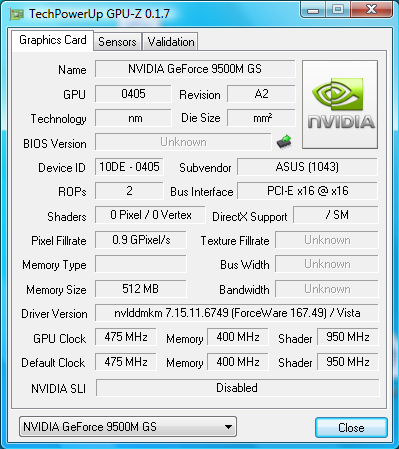399x449 pixels.
Task: Click the GPU-Z title bar app icon
Action: [x=17, y=14]
